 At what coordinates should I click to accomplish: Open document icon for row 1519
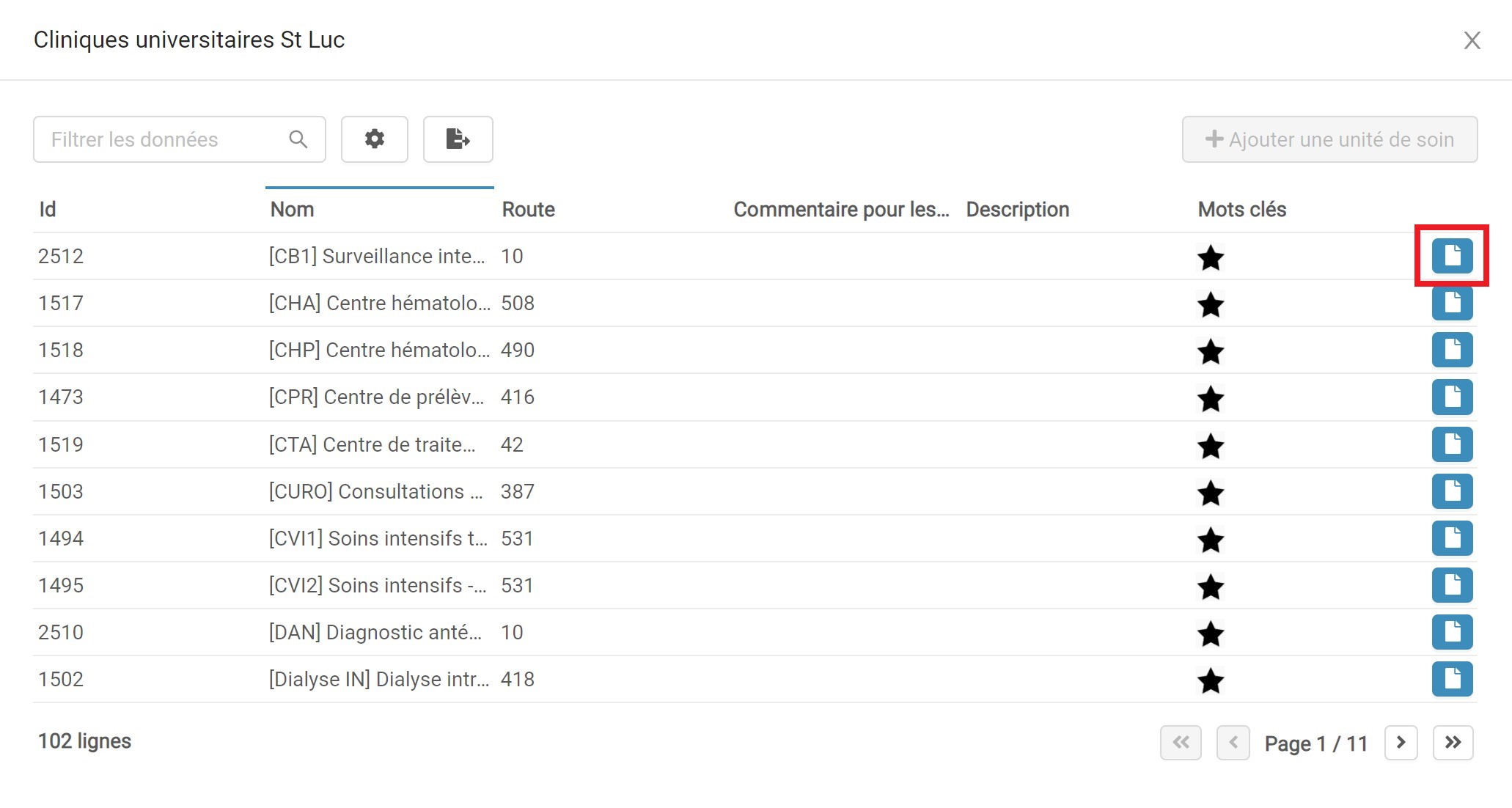pos(1452,444)
